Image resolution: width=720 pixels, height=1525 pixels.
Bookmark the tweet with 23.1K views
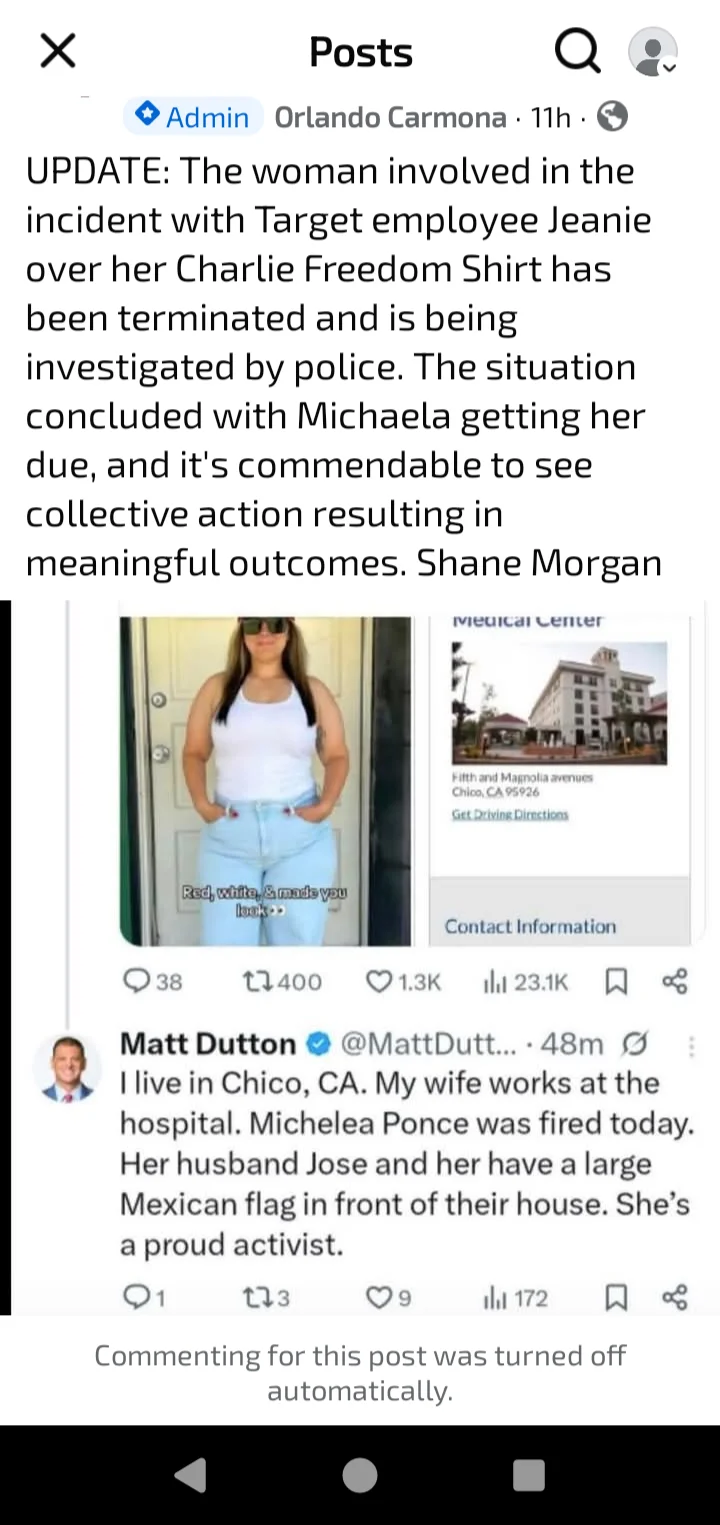coord(616,982)
